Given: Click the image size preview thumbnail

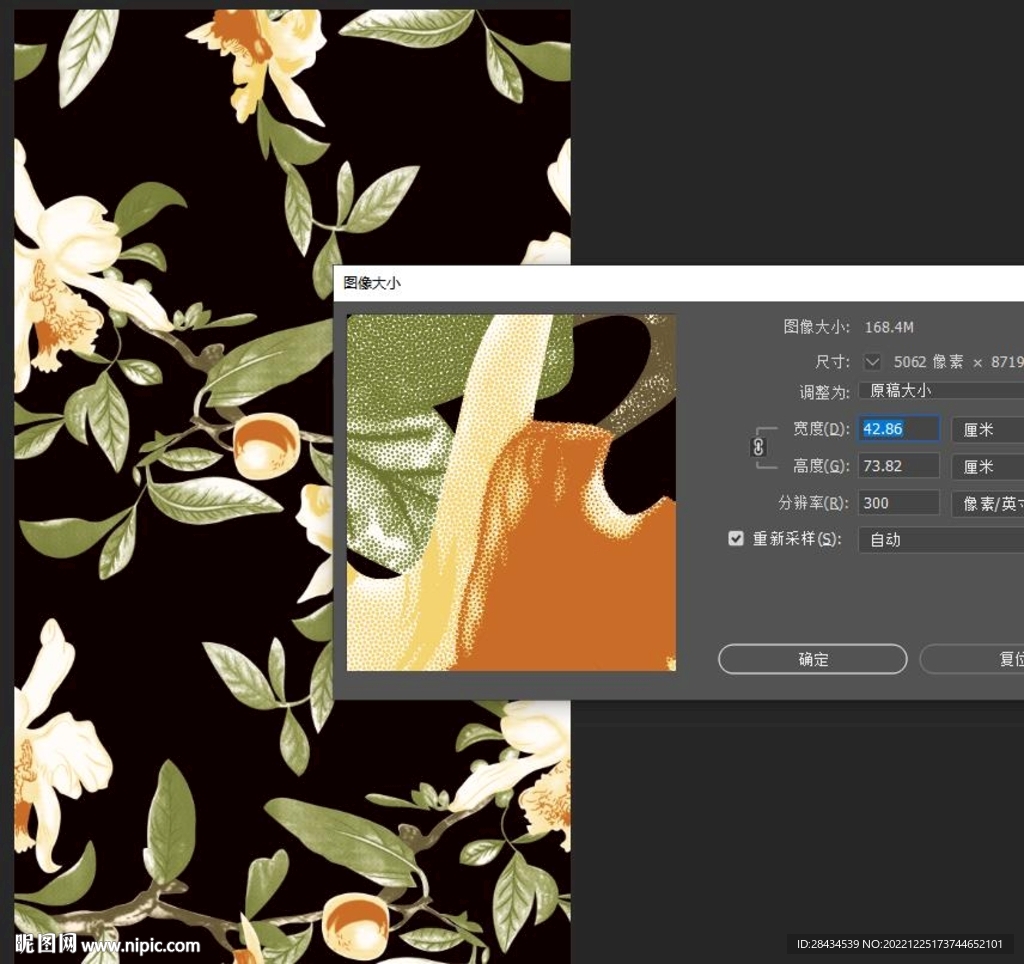Looking at the screenshot, I should (x=511, y=493).
